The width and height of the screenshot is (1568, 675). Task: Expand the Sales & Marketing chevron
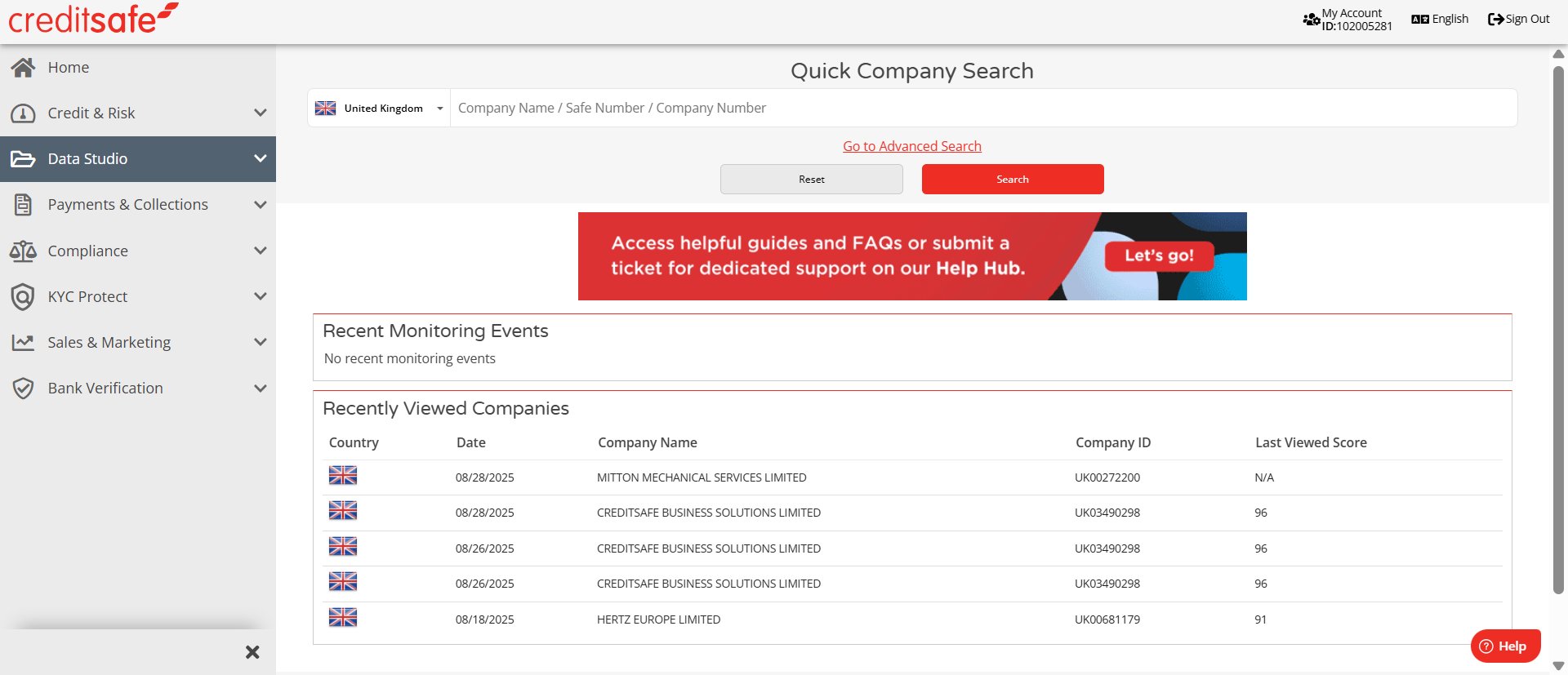tap(261, 342)
